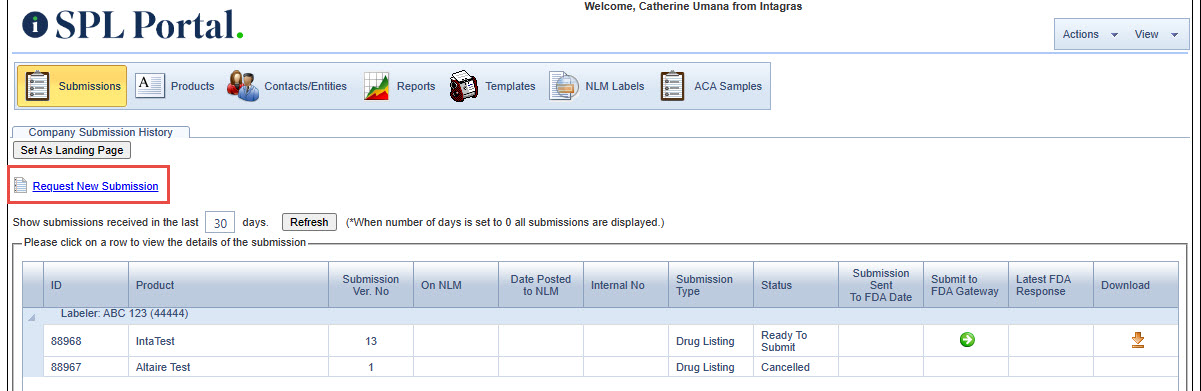
Task: Click green Submit to FDA Gateway arrow
Action: point(966,340)
